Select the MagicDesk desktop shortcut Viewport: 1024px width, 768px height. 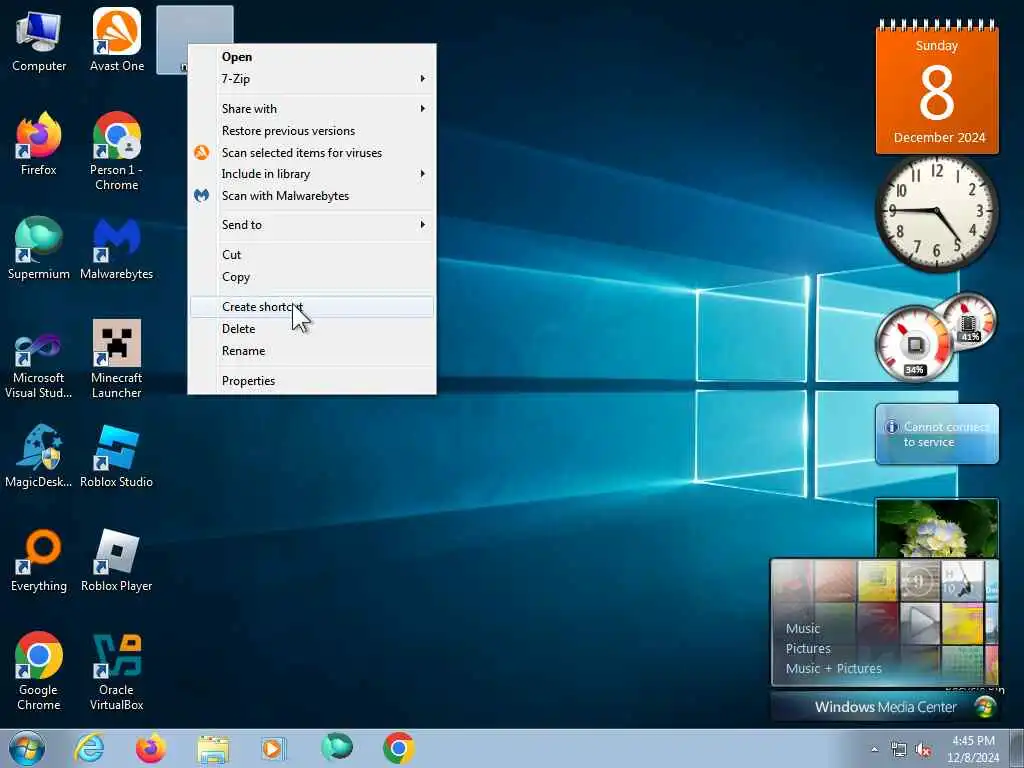(39, 456)
